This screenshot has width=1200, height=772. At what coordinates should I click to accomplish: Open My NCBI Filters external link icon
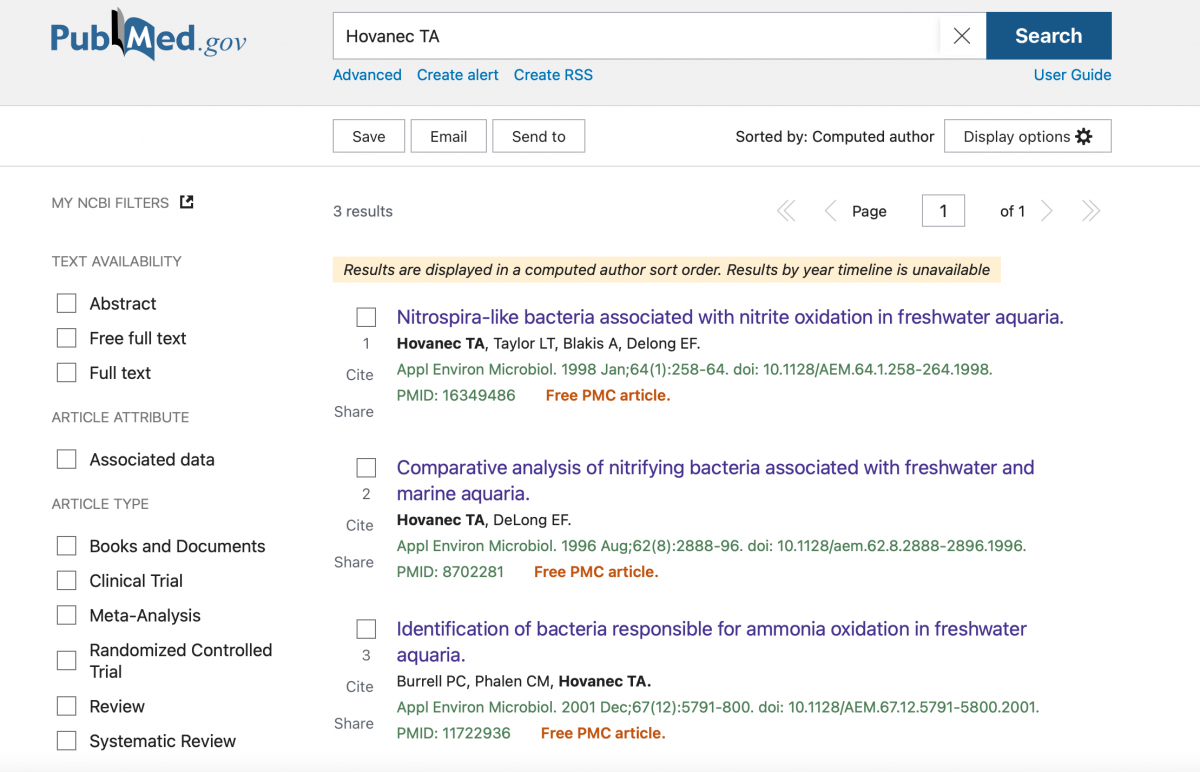186,202
